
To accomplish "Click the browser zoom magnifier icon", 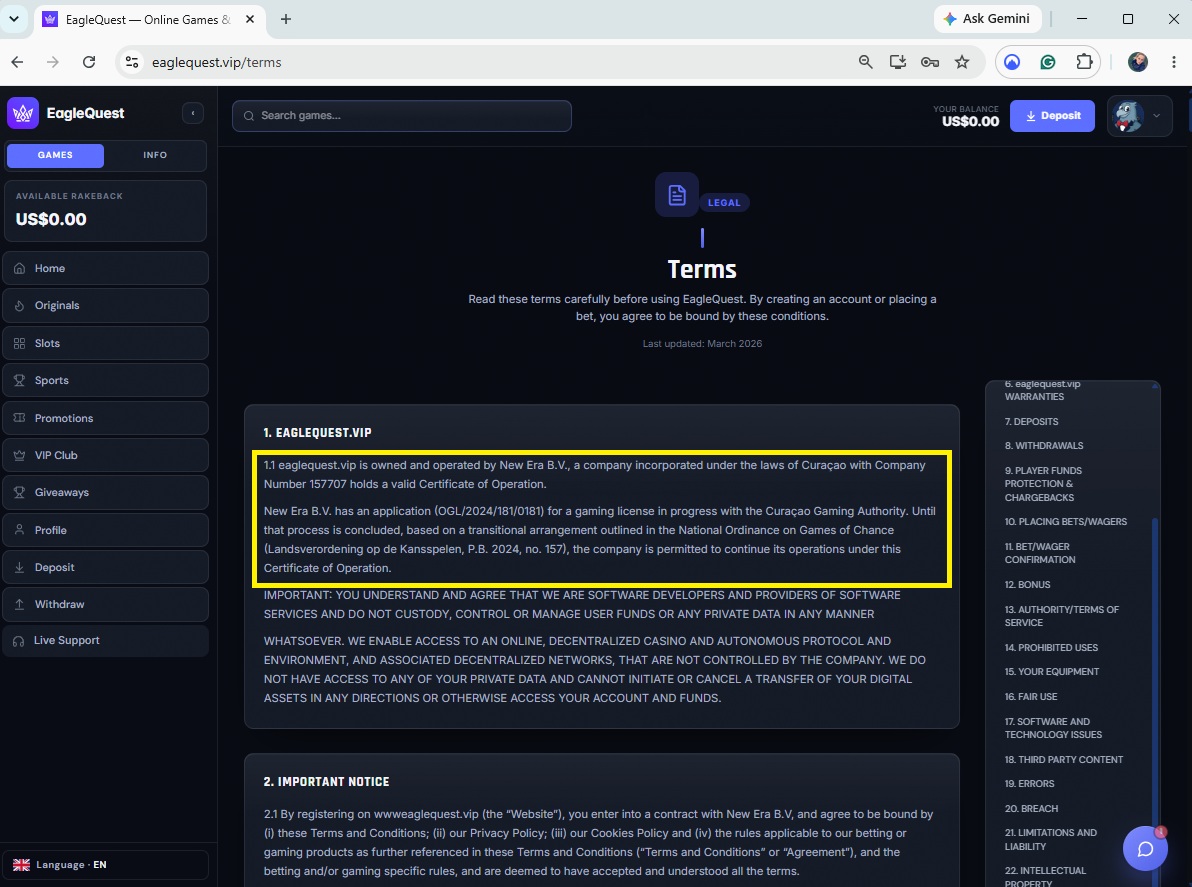I will (x=865, y=62).
